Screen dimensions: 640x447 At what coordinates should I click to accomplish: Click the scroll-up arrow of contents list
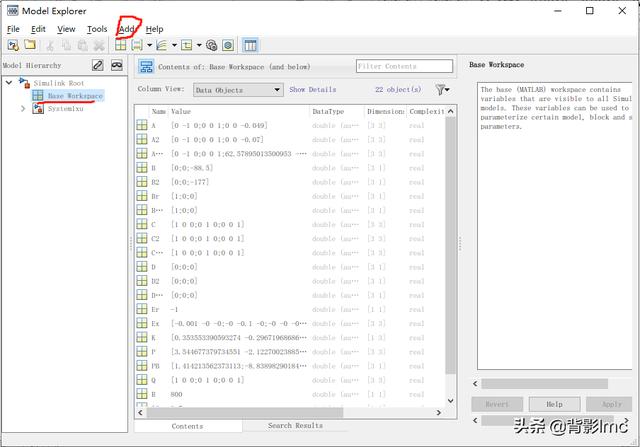point(451,111)
